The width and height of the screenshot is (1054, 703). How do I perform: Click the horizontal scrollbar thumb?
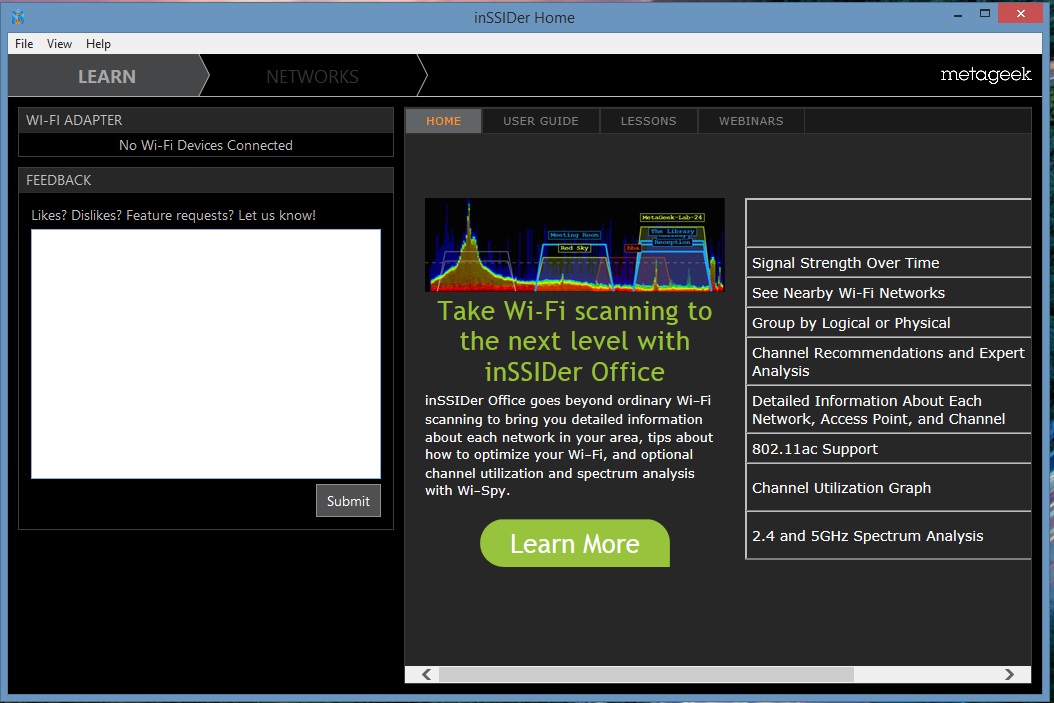pos(646,674)
